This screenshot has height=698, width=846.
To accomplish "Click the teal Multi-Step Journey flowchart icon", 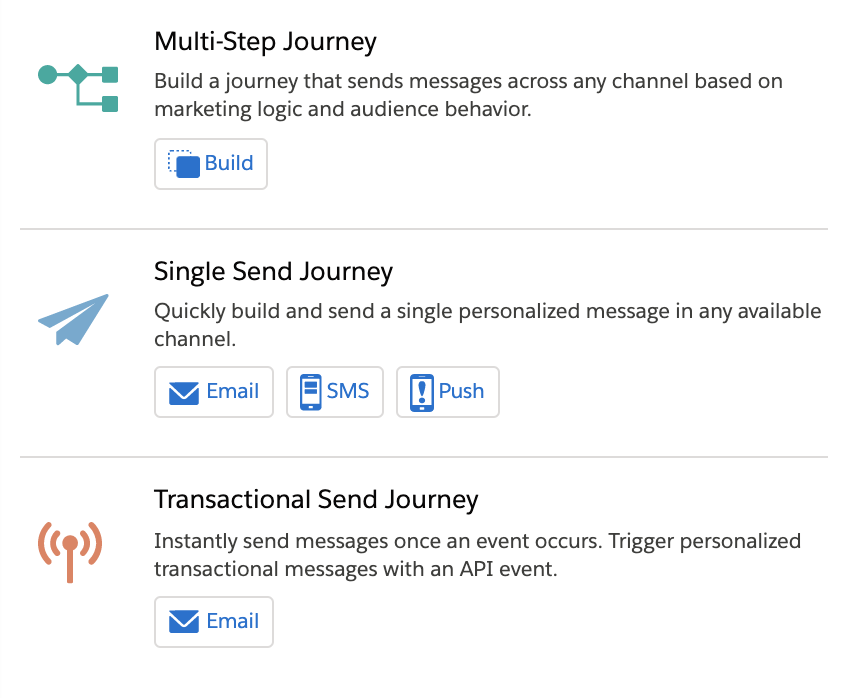I will click(78, 88).
